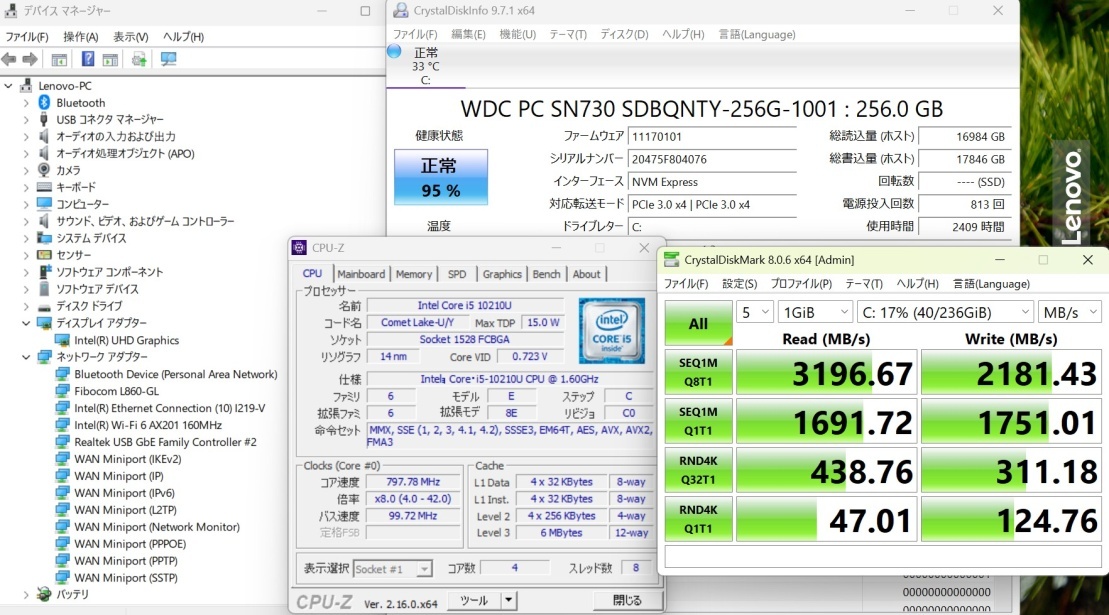Click the Intel Core i5 logo in CPU-Z

(x=612, y=330)
